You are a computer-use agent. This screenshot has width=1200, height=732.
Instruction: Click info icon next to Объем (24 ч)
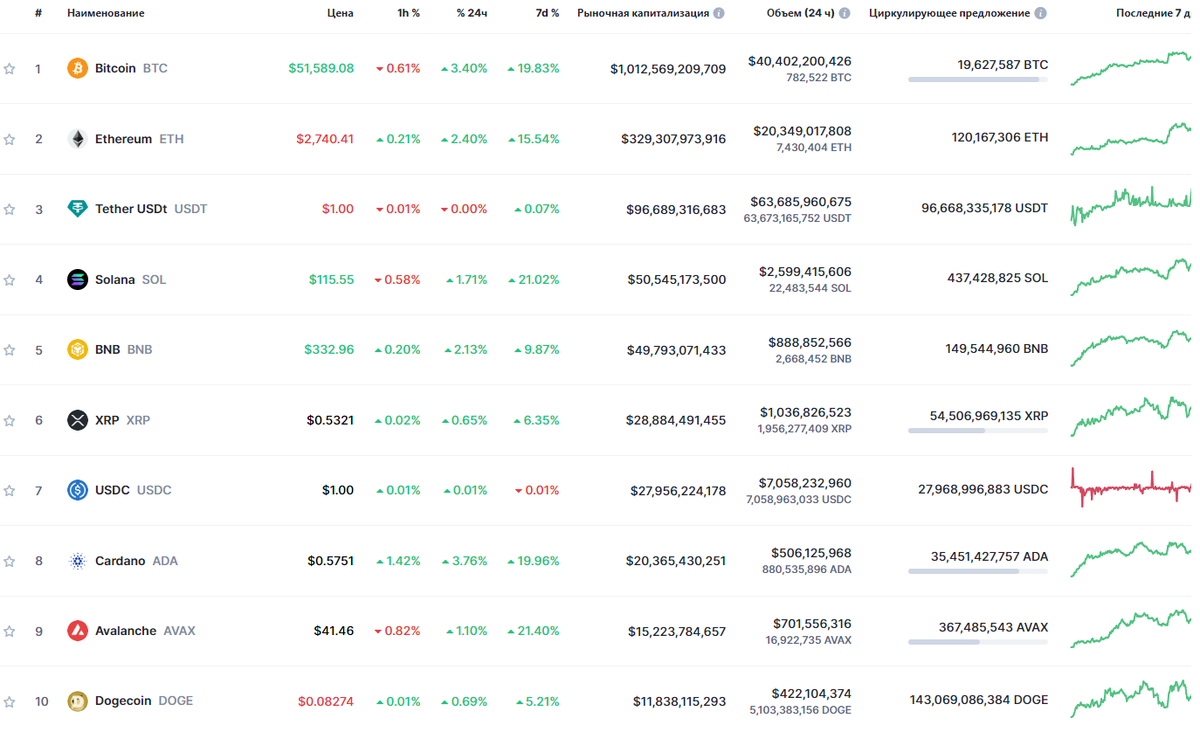pos(845,13)
